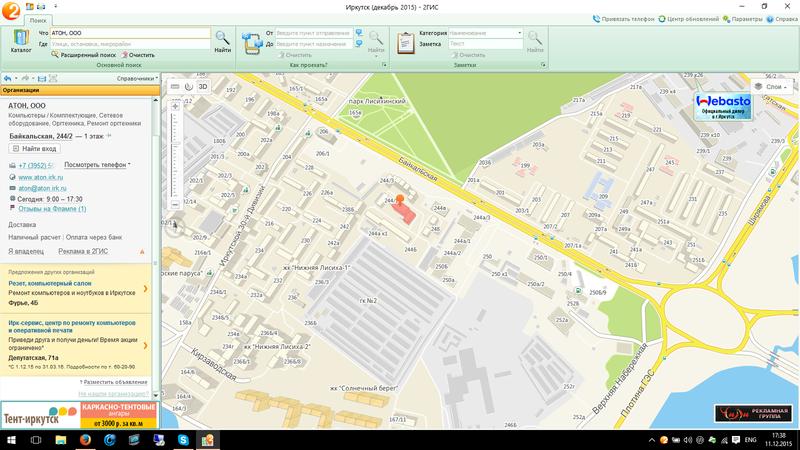
Task: Click the Windows Start button
Action: tap(11, 440)
